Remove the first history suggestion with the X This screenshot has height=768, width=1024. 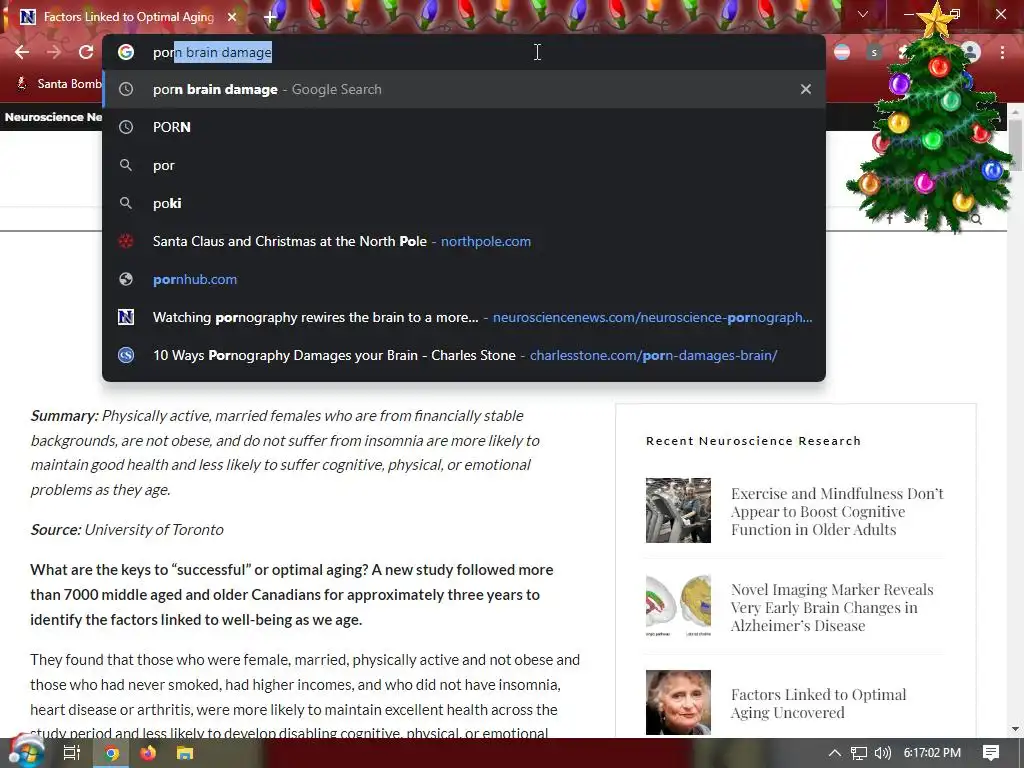pos(806,89)
